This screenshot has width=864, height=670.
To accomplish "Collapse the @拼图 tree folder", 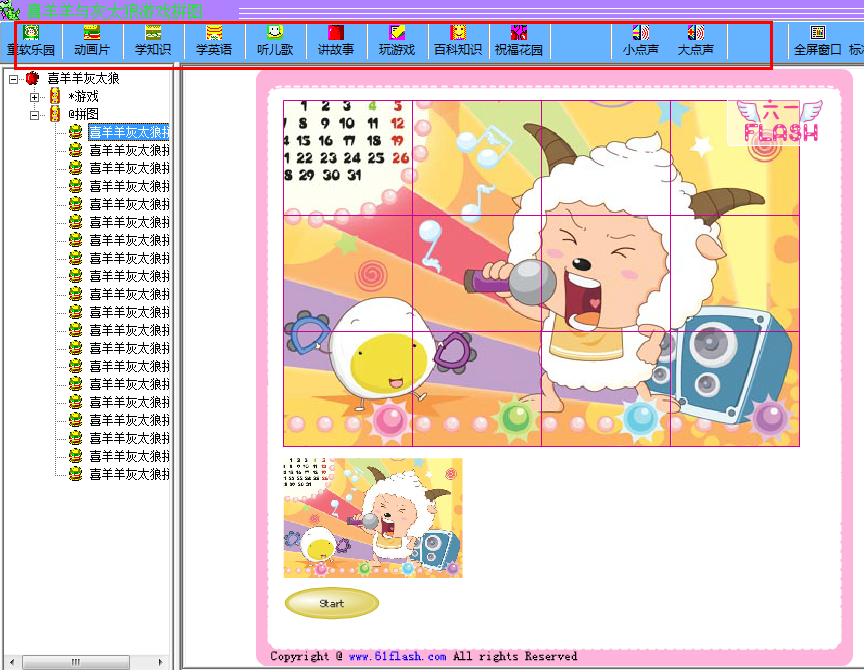I will [x=34, y=115].
